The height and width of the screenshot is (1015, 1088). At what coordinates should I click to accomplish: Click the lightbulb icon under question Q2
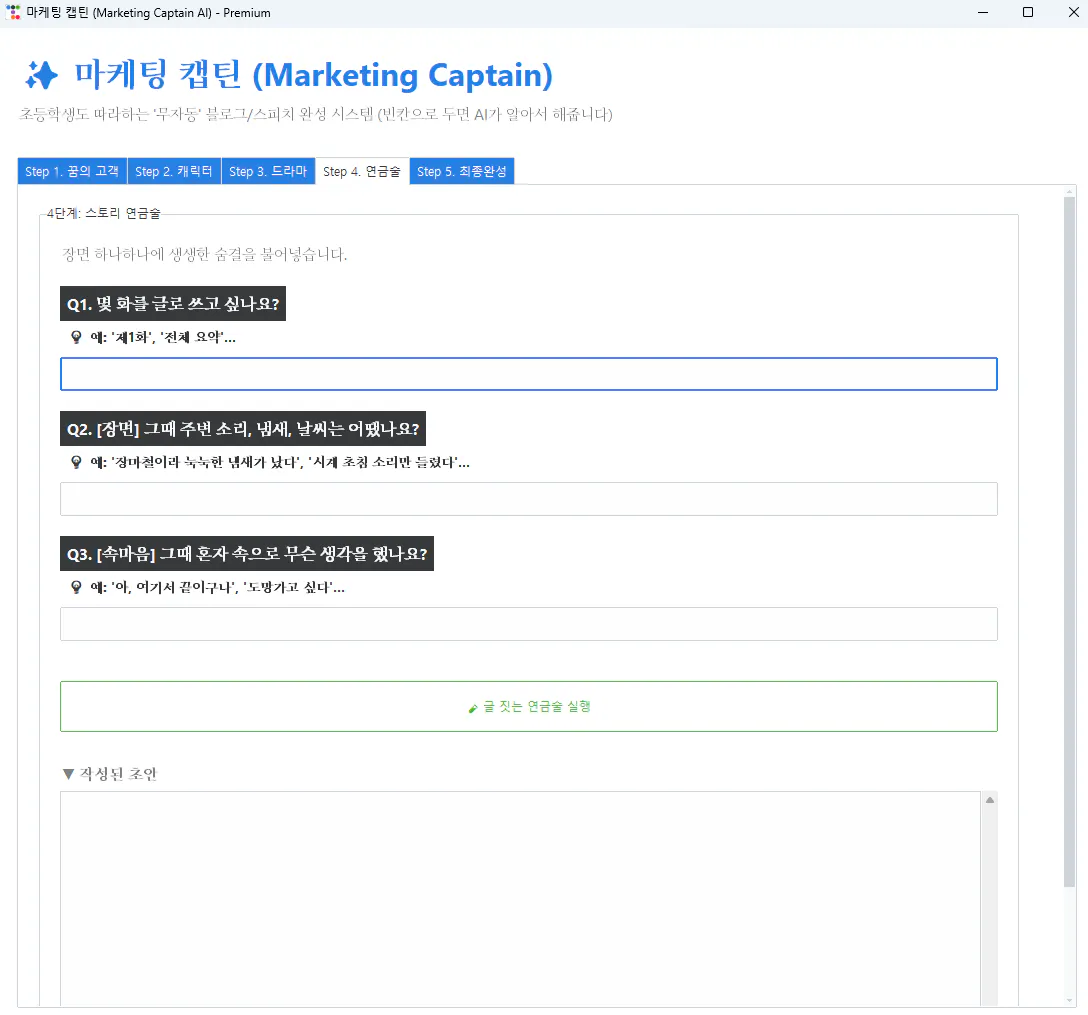(76, 462)
